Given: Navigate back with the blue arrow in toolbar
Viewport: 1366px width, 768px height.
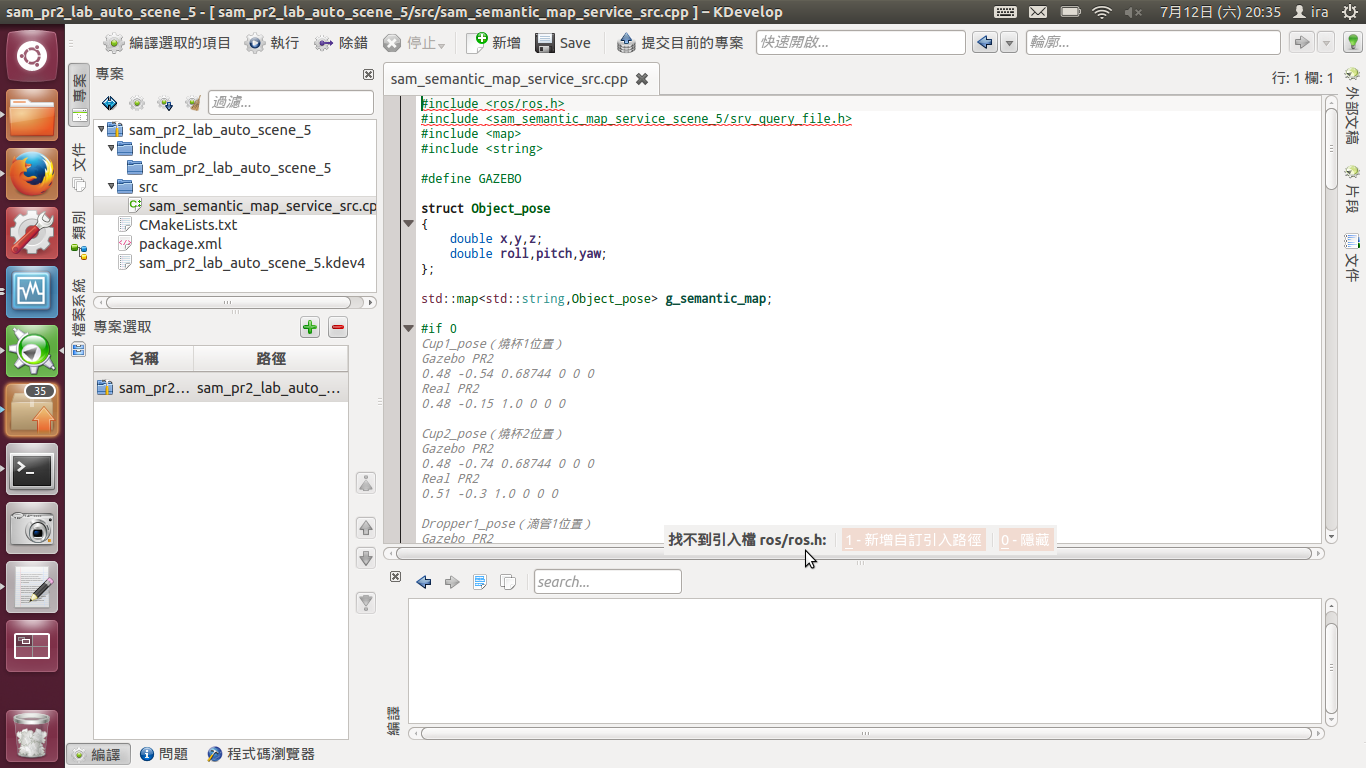Looking at the screenshot, I should tap(985, 43).
